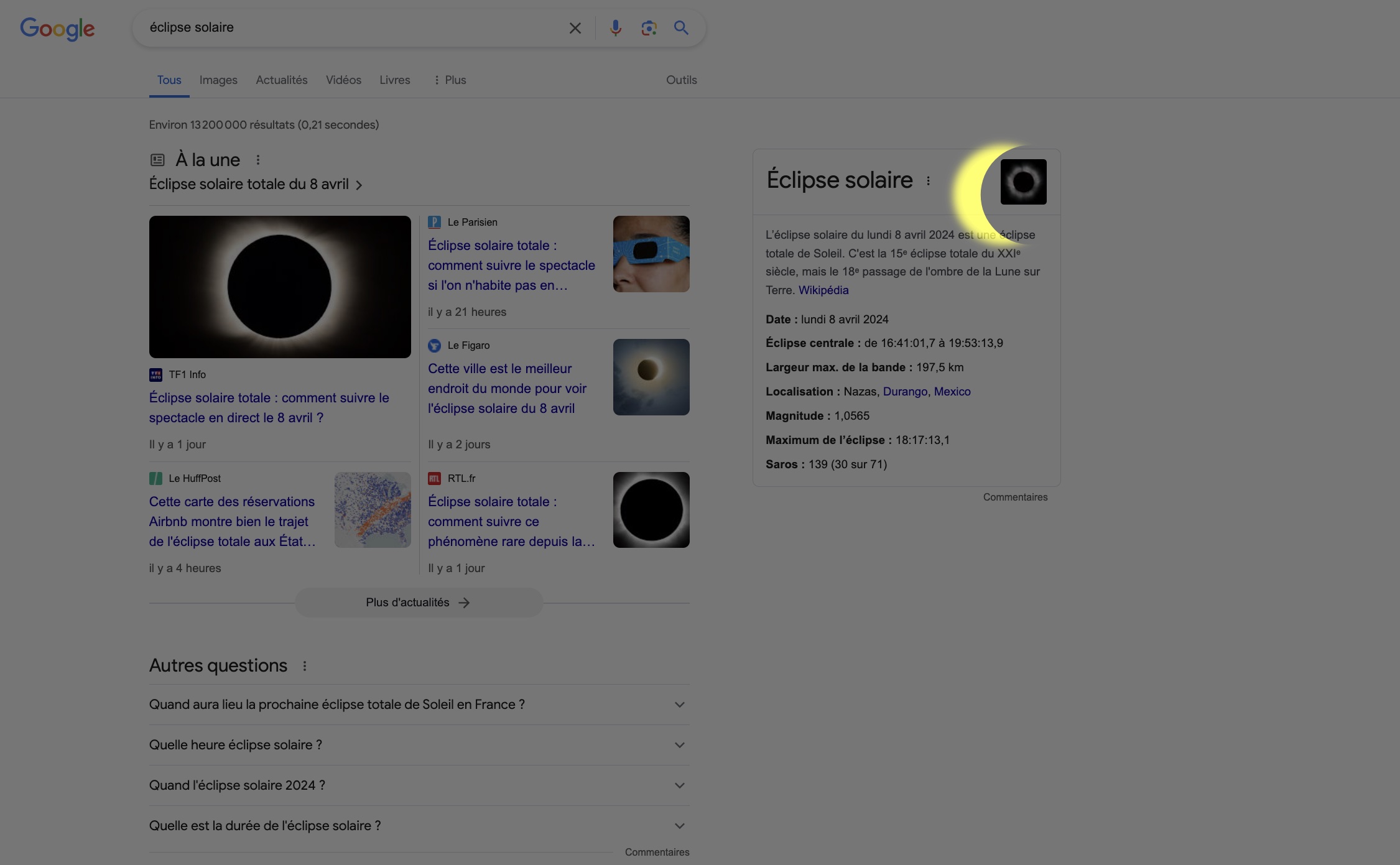This screenshot has height=865, width=1400.
Task: Expand Quelle est la durée de l'éclipse question
Action: pos(419,826)
